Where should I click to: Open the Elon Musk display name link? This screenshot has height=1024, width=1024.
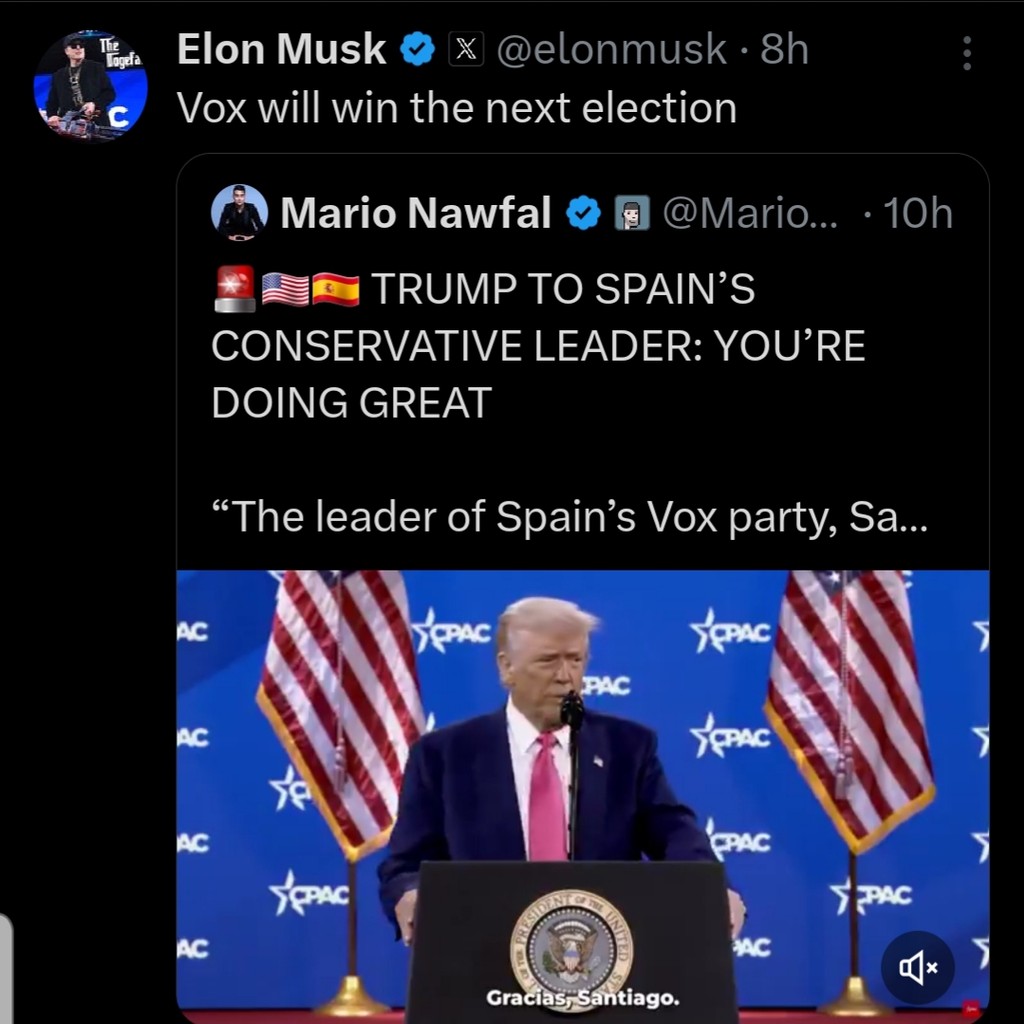pos(282,49)
